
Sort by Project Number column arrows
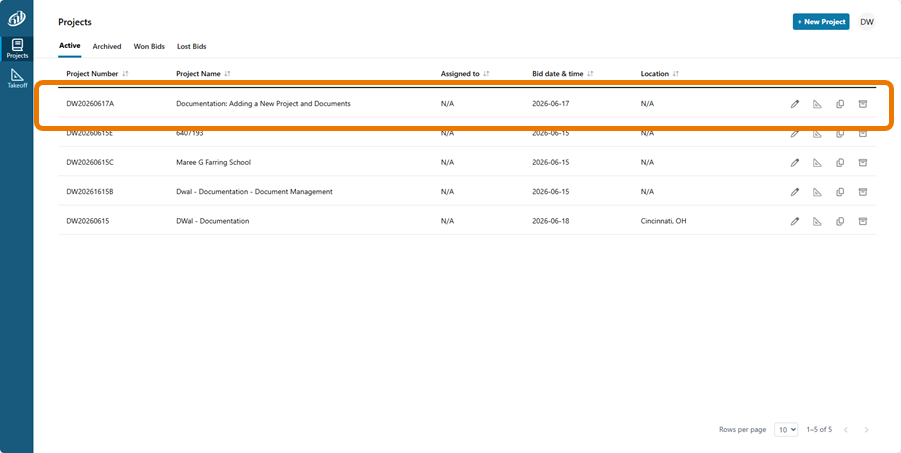coord(125,74)
